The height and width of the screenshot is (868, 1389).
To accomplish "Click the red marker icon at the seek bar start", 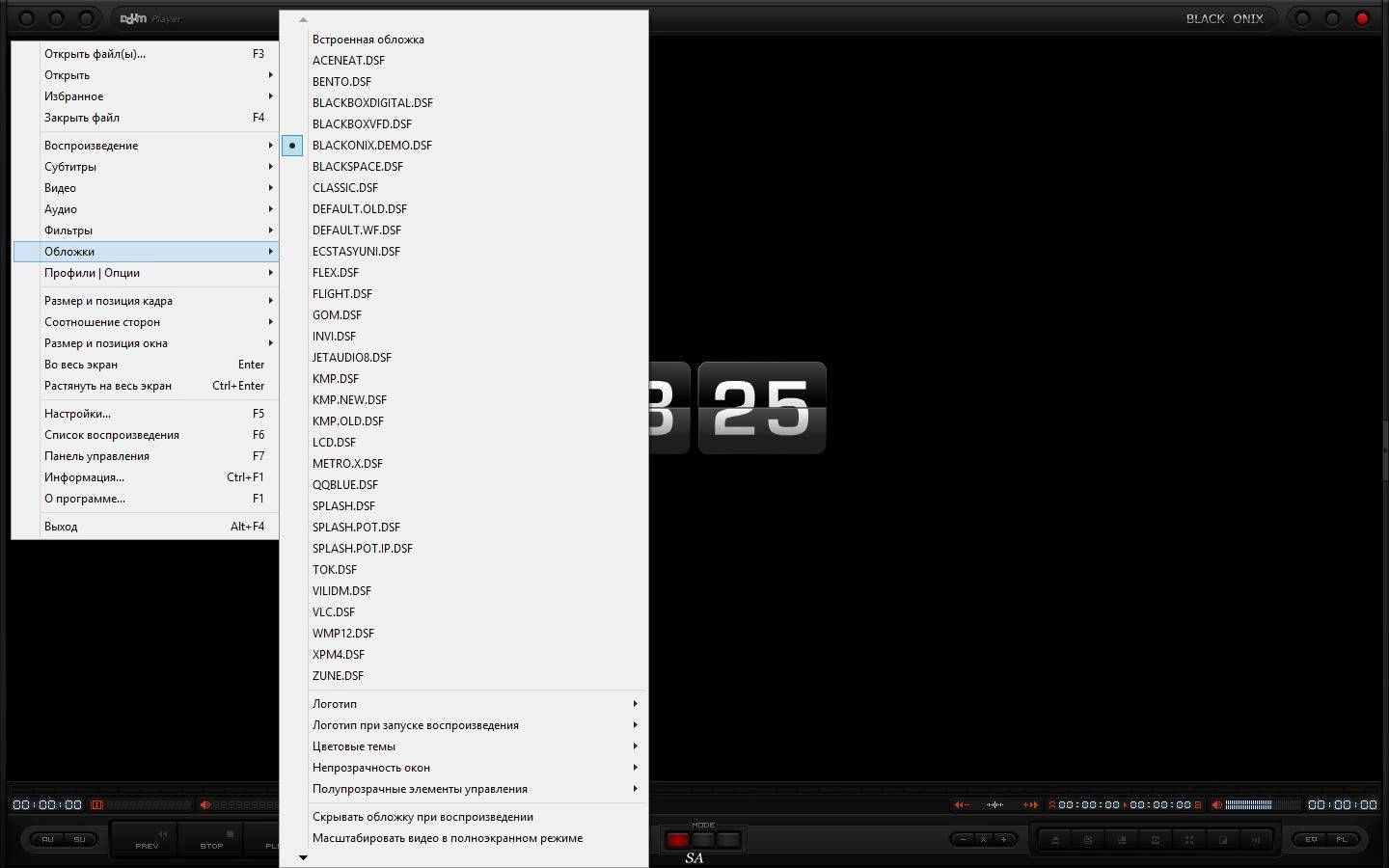I will click(96, 804).
